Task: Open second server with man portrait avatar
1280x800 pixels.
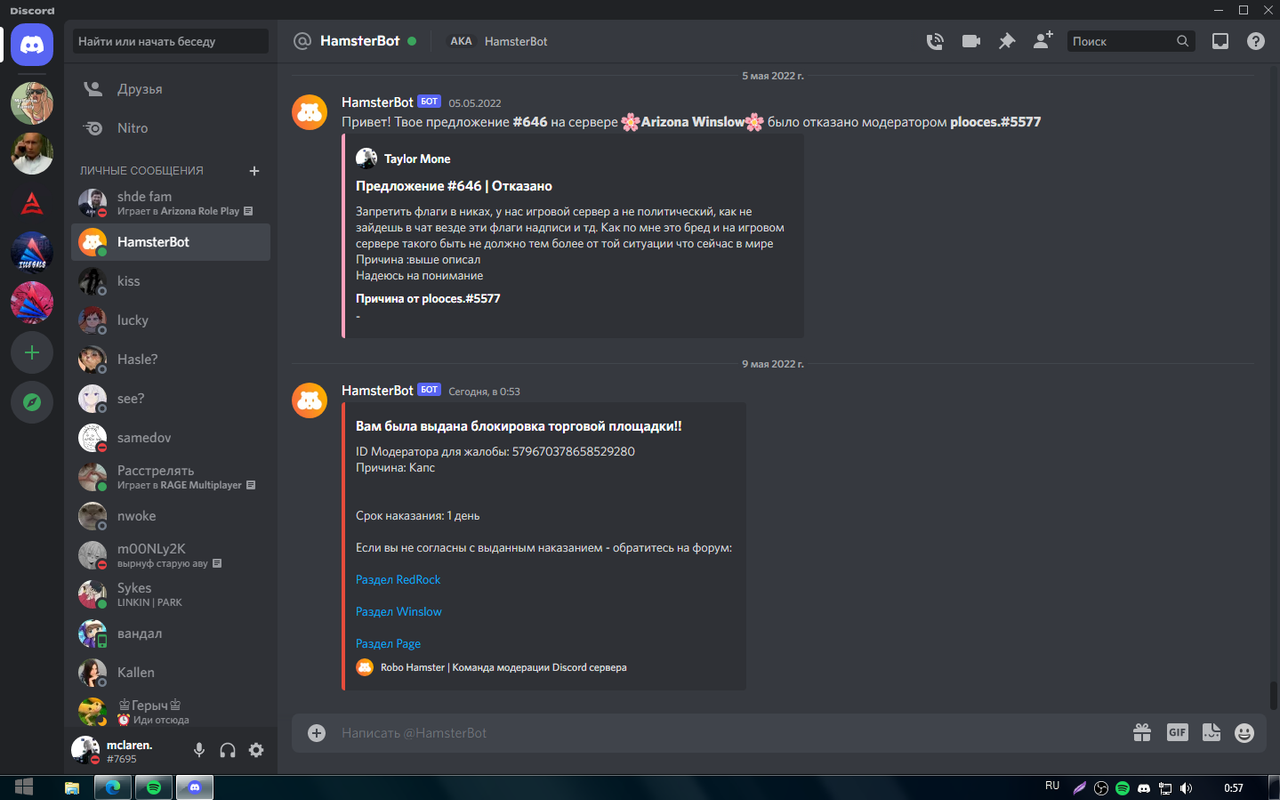Action: click(x=32, y=153)
